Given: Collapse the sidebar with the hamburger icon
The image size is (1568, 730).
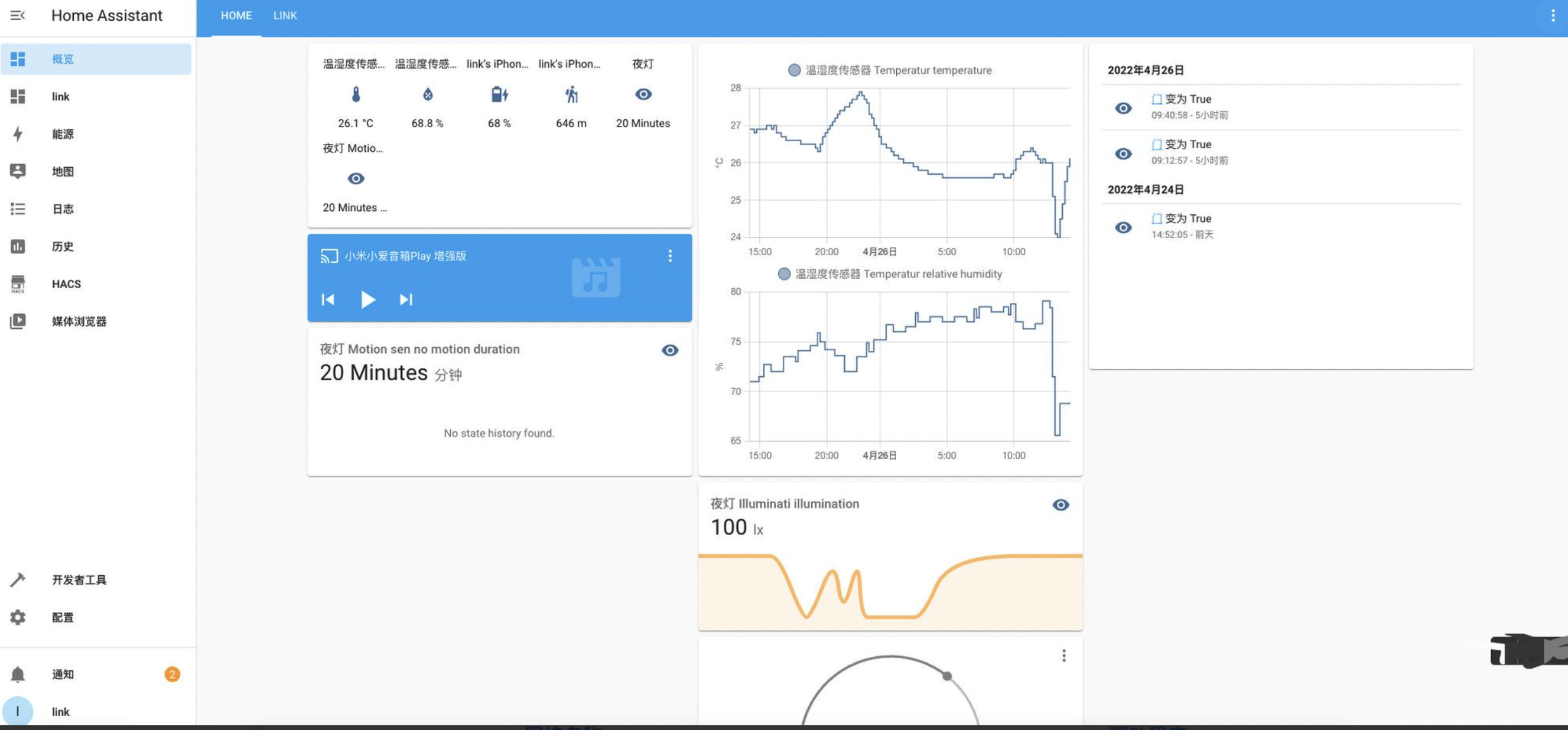Looking at the screenshot, I should 18,15.
